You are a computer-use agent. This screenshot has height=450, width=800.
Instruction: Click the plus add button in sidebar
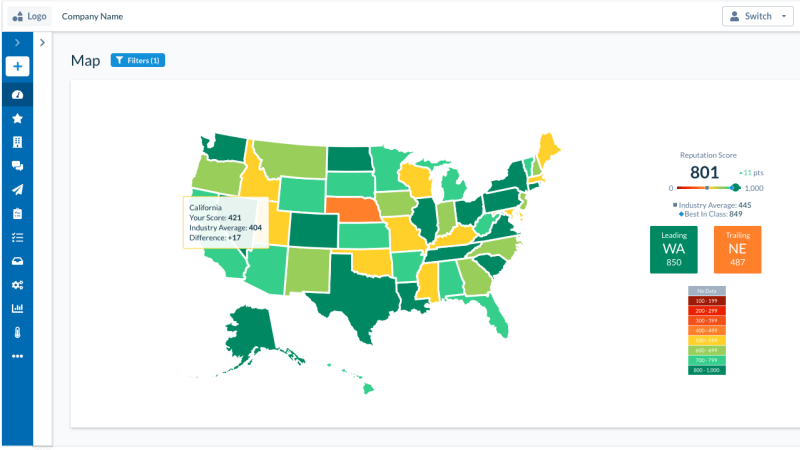point(17,66)
